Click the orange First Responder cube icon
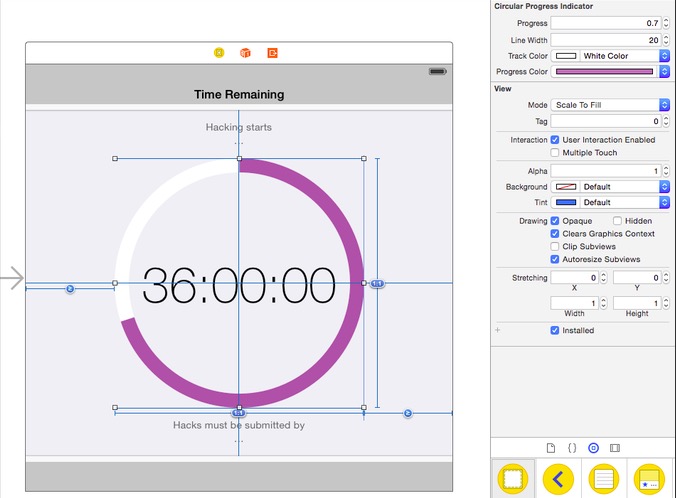The height and width of the screenshot is (498, 676). pyautogui.click(x=245, y=53)
